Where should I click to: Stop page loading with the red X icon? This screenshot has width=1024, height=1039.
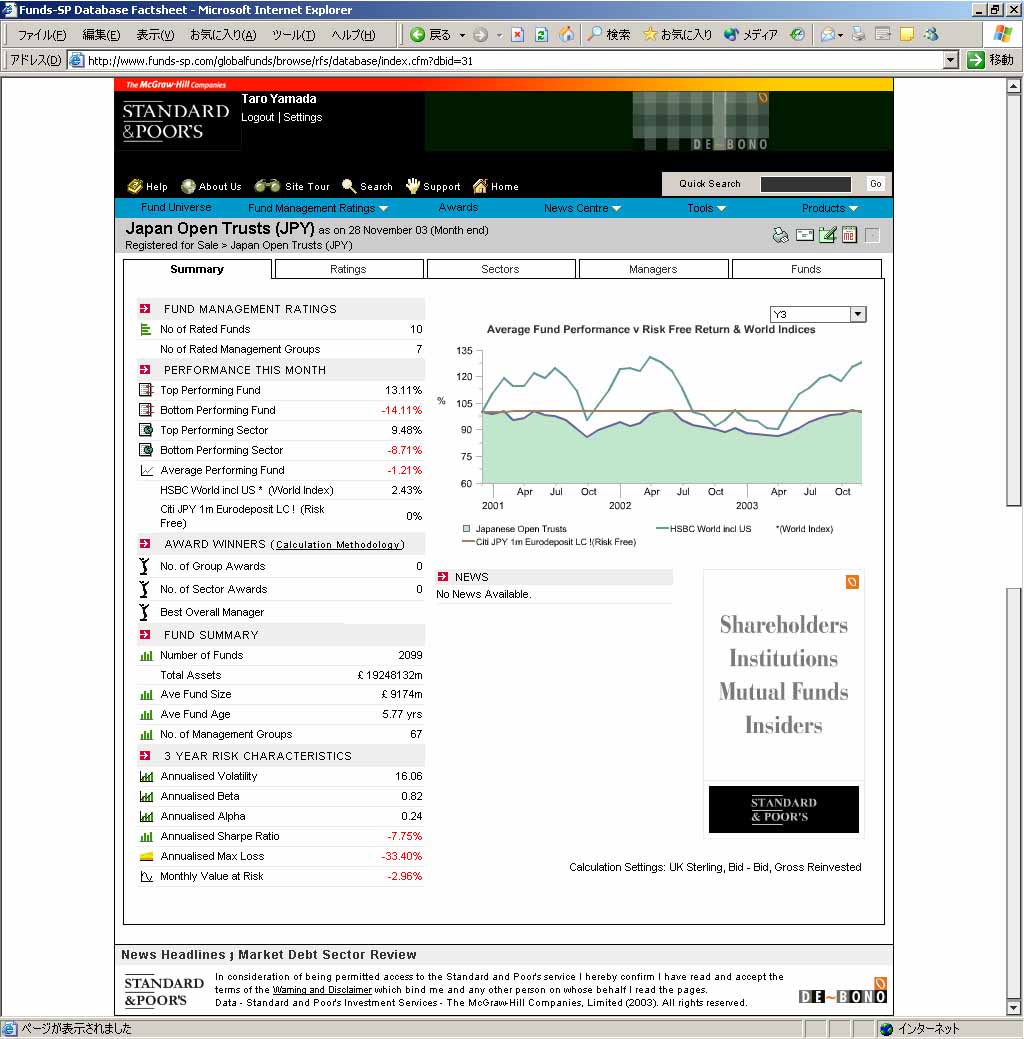tap(518, 34)
